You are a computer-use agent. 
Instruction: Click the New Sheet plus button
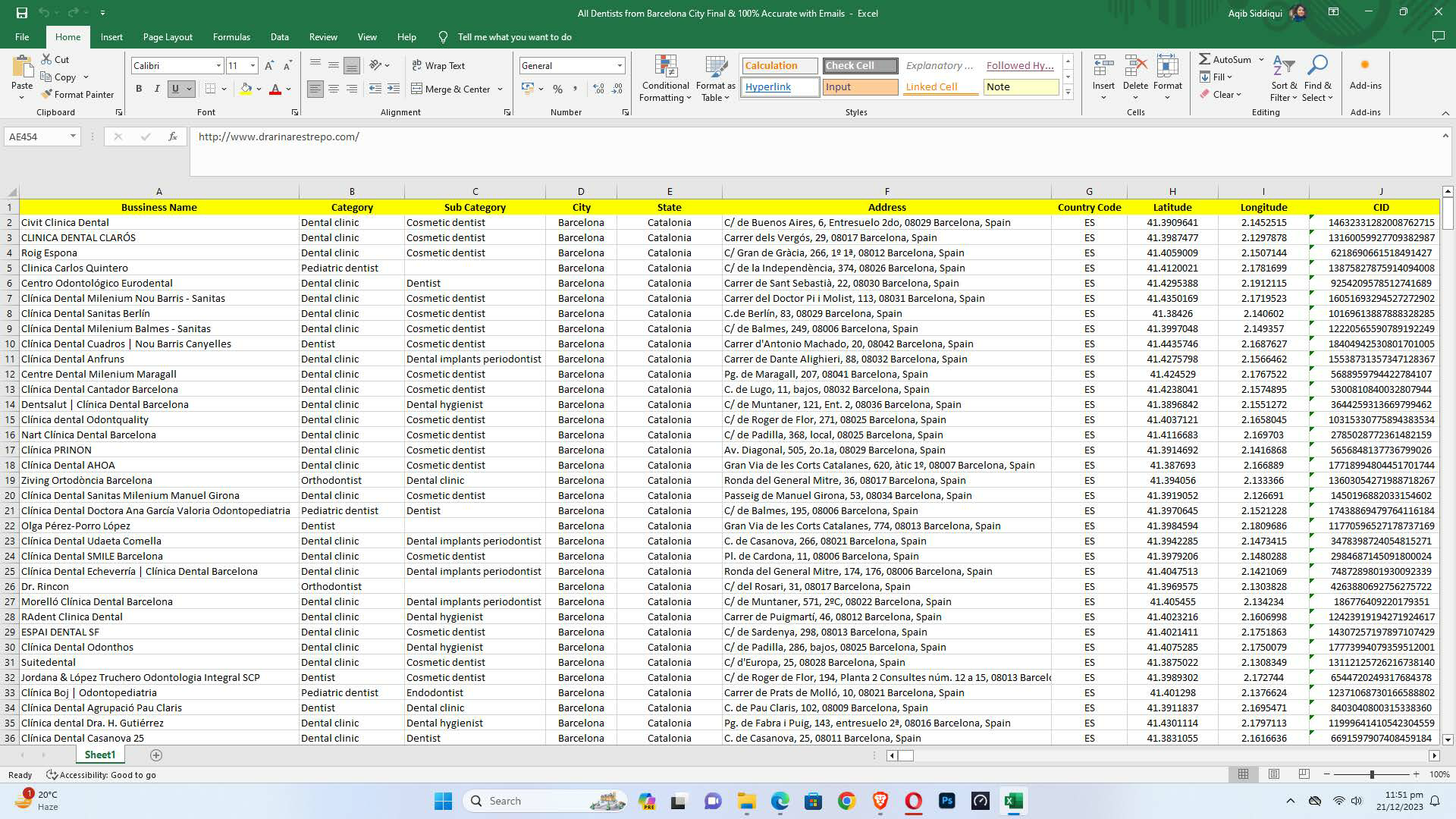pyautogui.click(x=156, y=755)
